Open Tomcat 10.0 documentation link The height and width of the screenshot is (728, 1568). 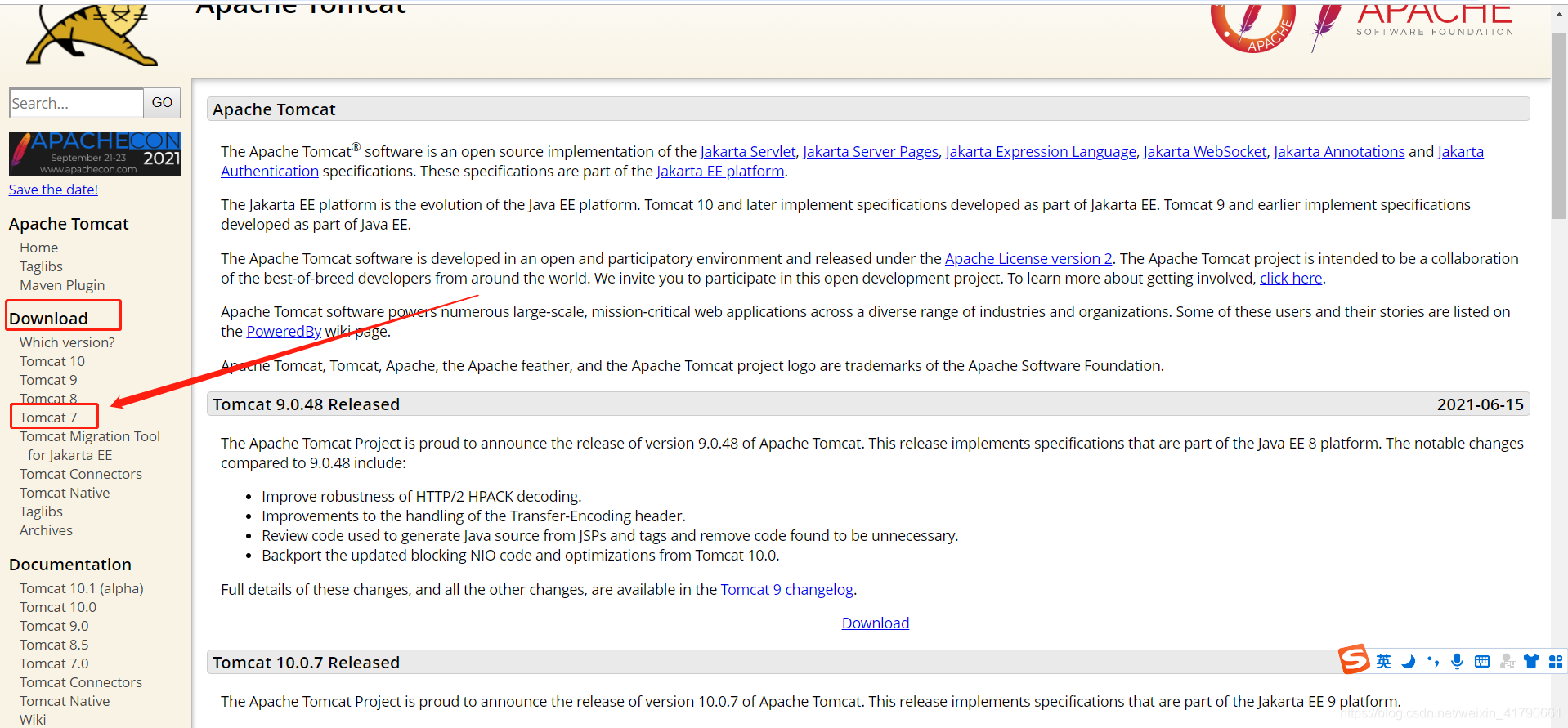tap(58, 607)
